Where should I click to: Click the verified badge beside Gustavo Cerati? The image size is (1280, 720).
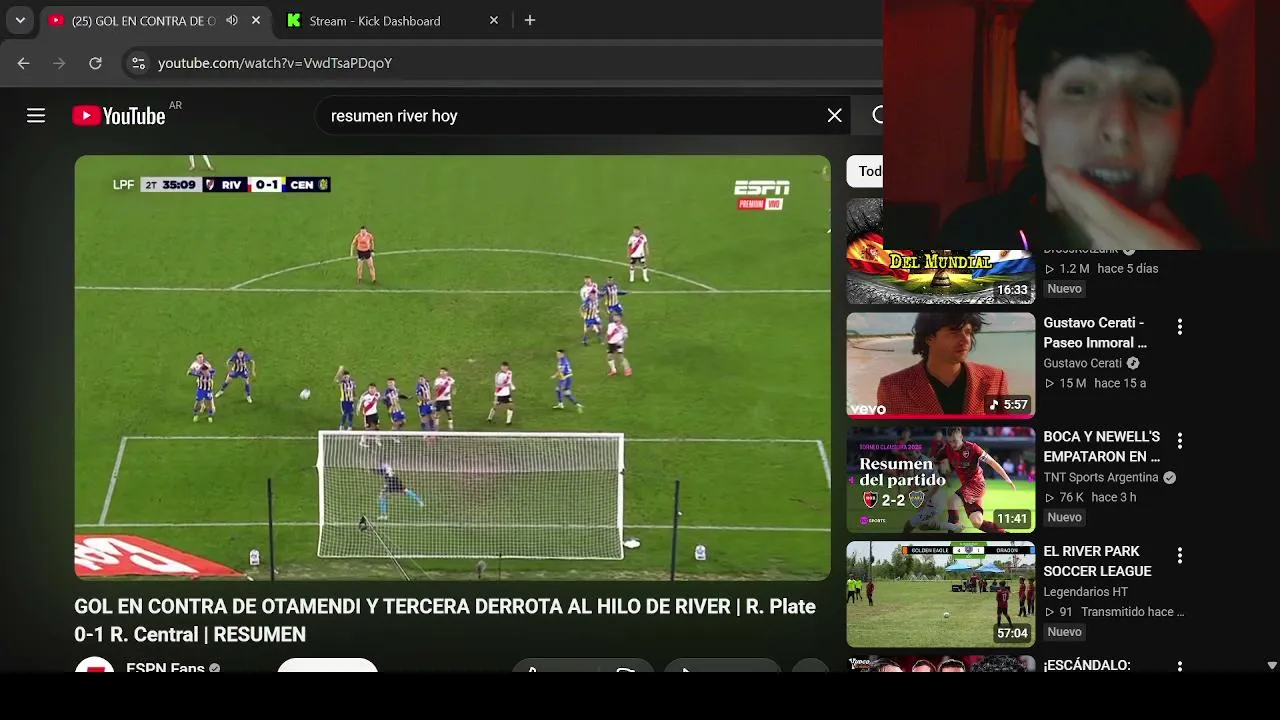tap(1133, 363)
